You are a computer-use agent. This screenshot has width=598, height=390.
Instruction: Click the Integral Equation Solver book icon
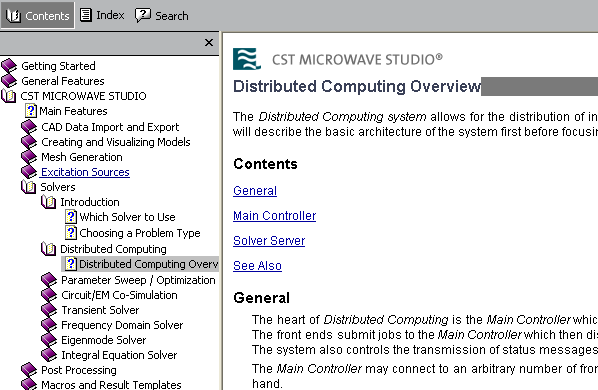49,355
